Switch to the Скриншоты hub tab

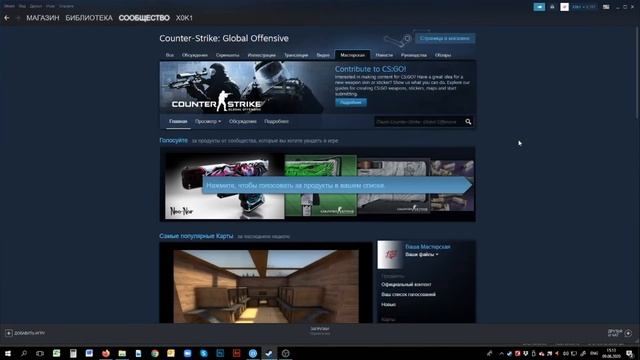click(x=227, y=55)
